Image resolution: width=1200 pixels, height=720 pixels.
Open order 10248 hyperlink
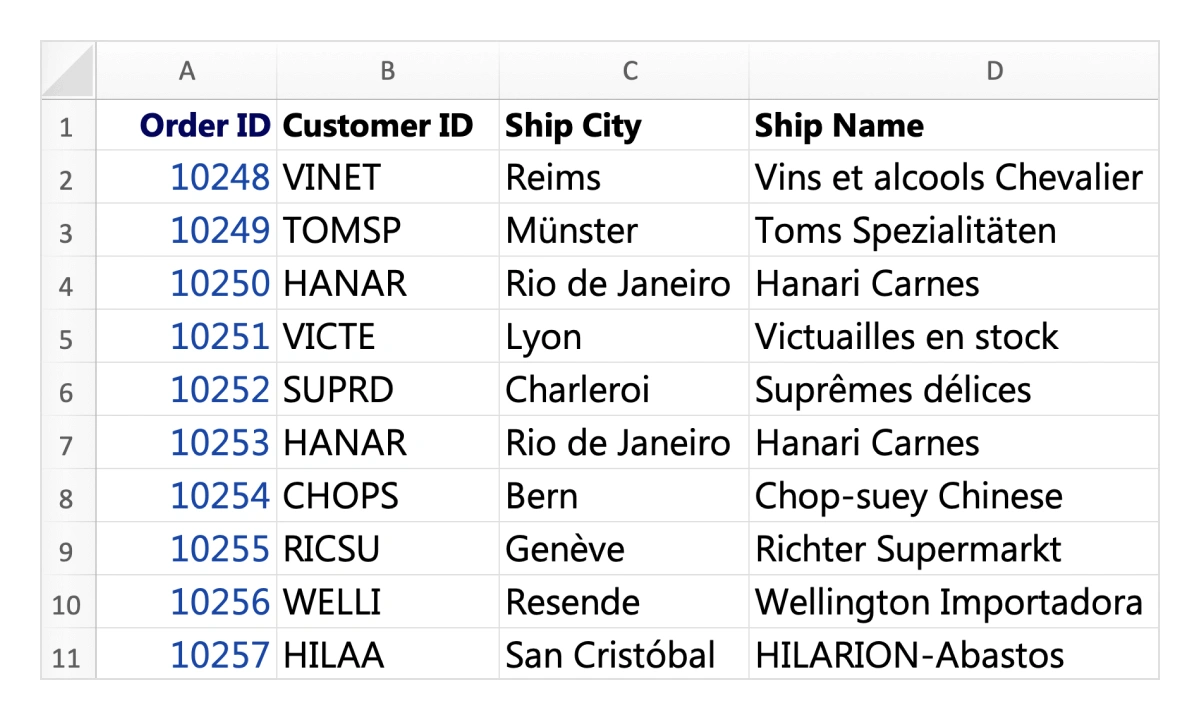coord(220,177)
